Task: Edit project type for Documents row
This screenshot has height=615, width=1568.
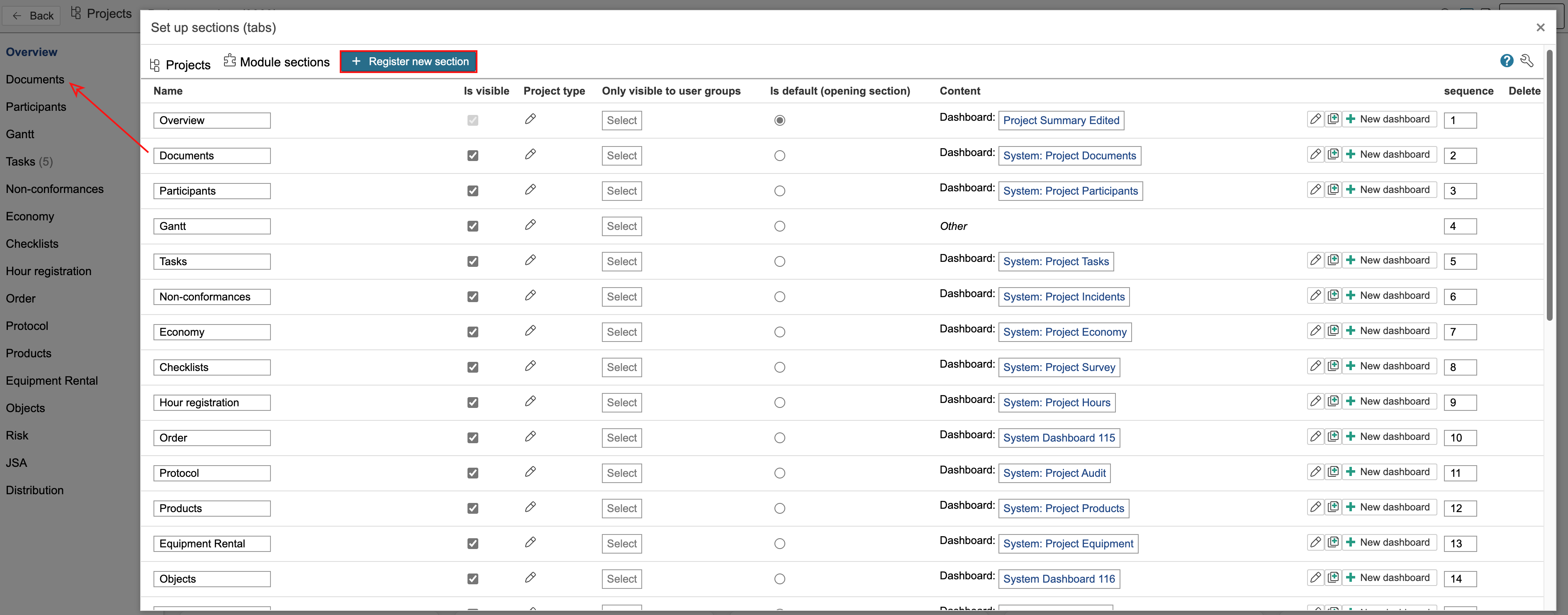Action: tap(530, 155)
